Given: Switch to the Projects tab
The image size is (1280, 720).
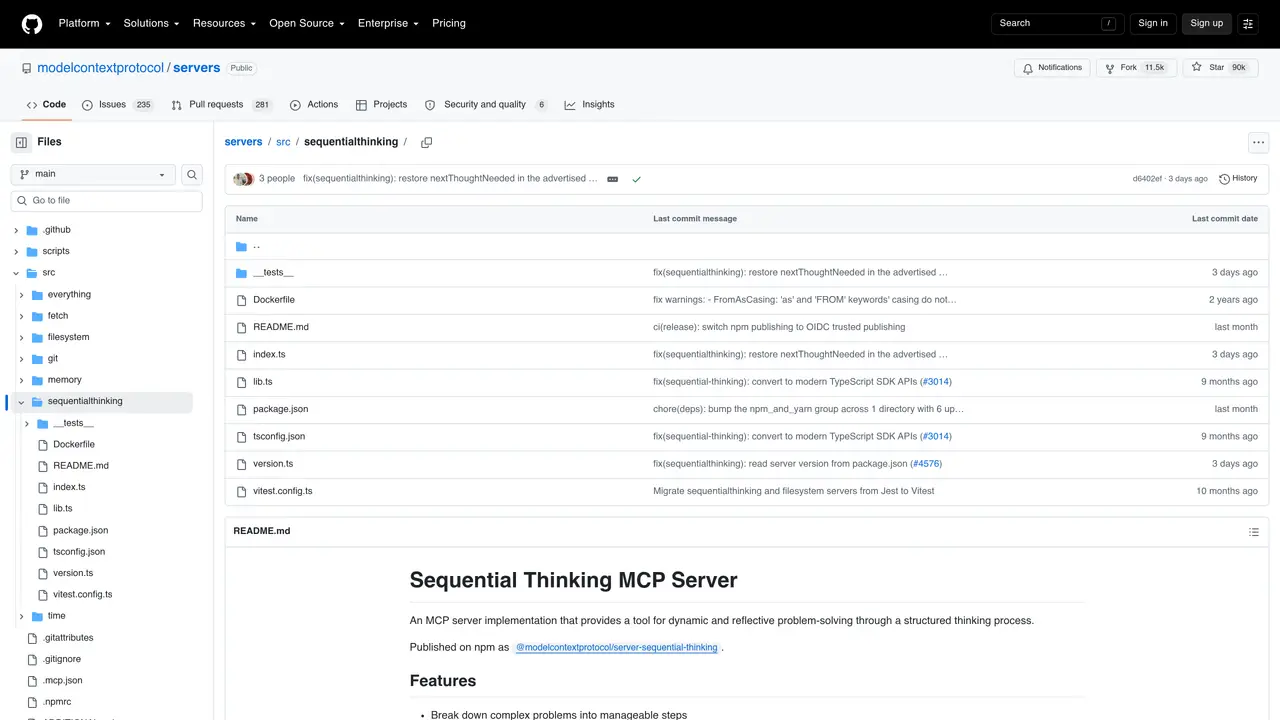Looking at the screenshot, I should click(x=381, y=104).
